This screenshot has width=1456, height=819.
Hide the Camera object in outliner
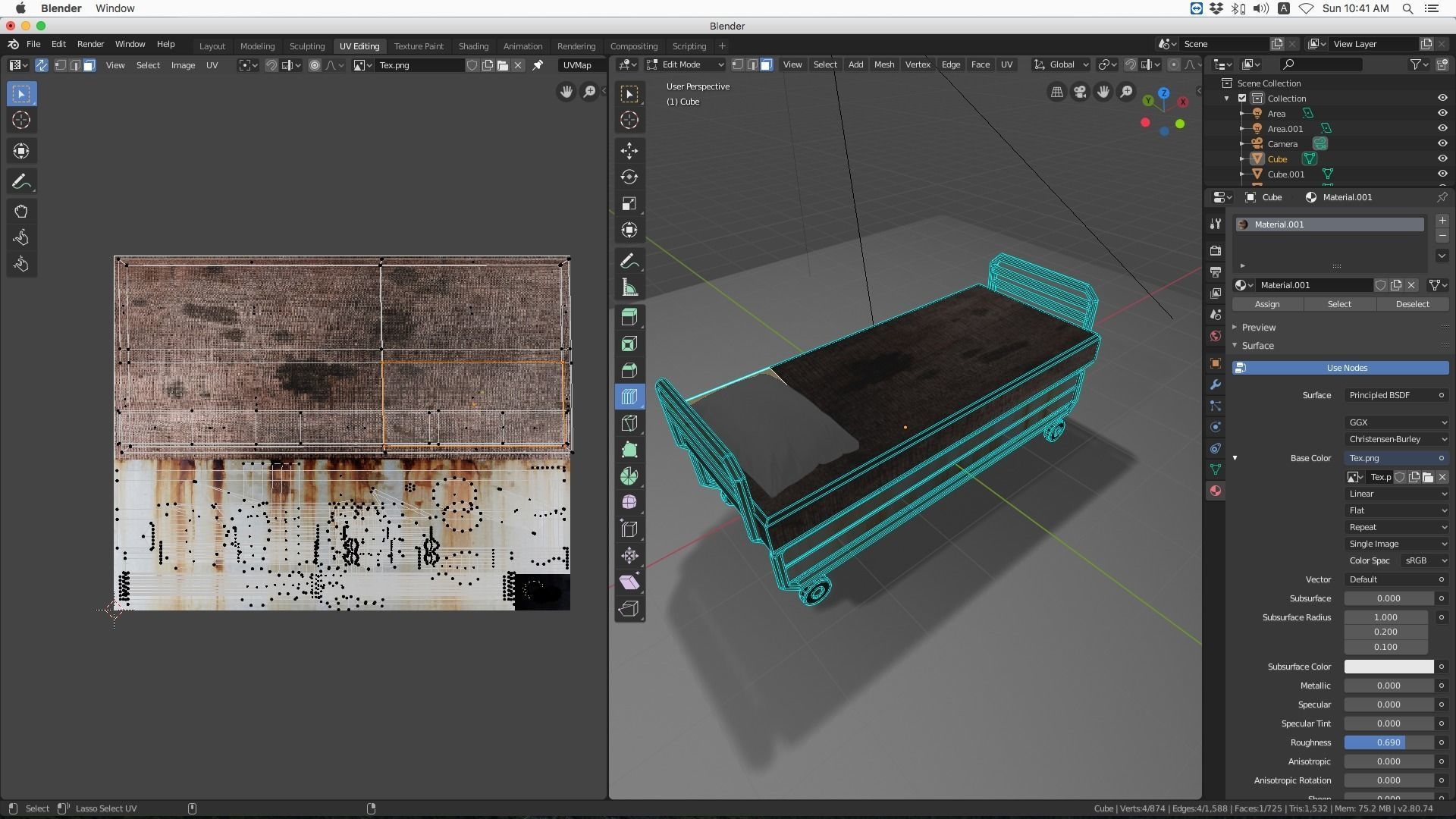(1442, 143)
